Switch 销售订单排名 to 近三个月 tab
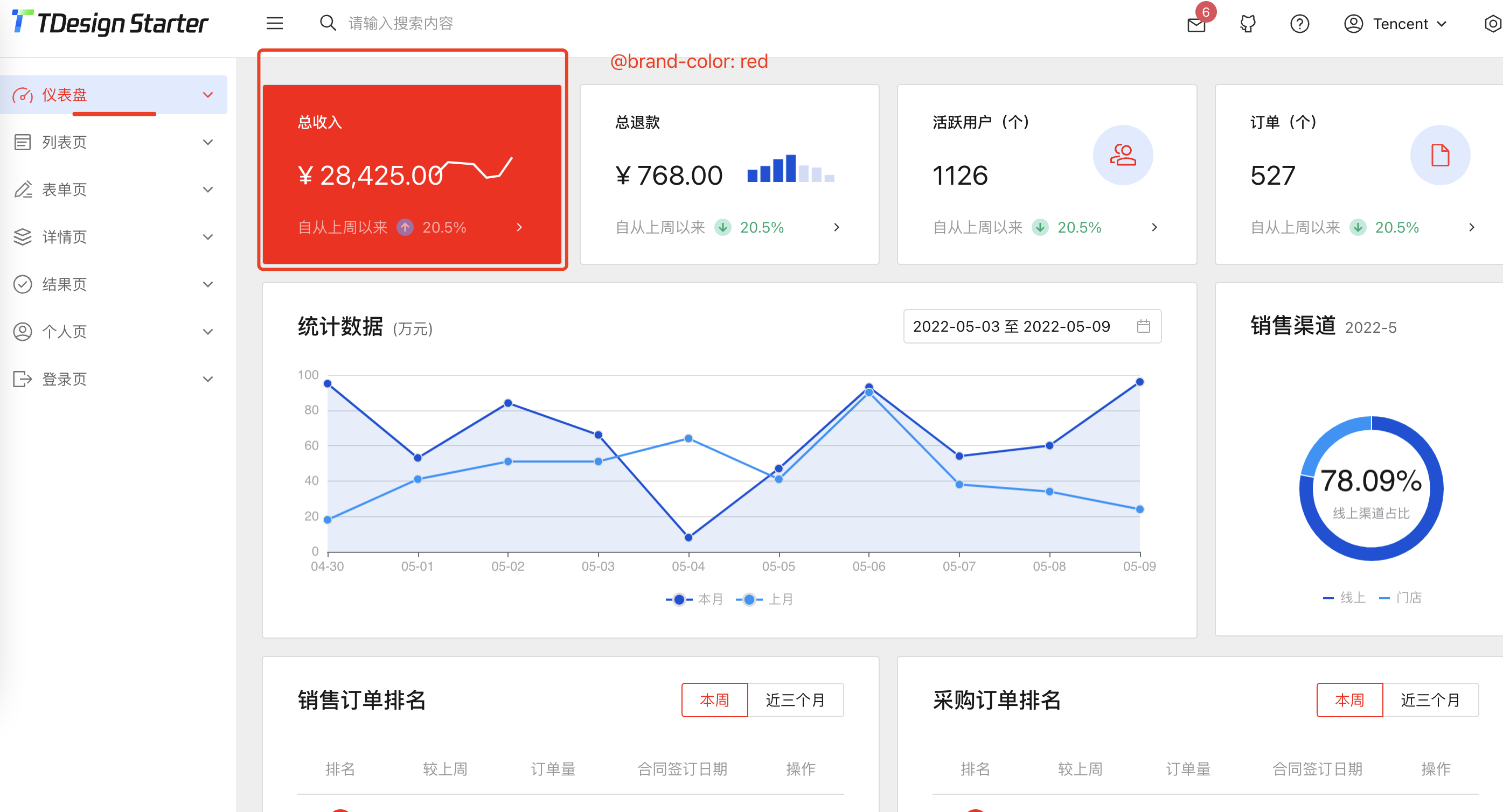Viewport: 1503px width, 812px height. click(796, 699)
